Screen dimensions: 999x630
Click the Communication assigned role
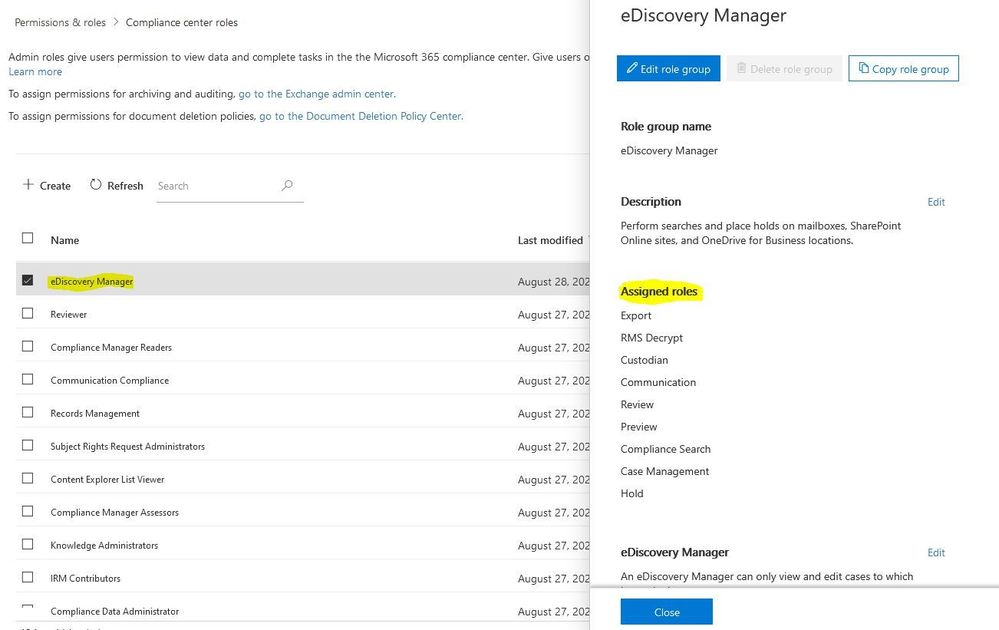coord(658,382)
